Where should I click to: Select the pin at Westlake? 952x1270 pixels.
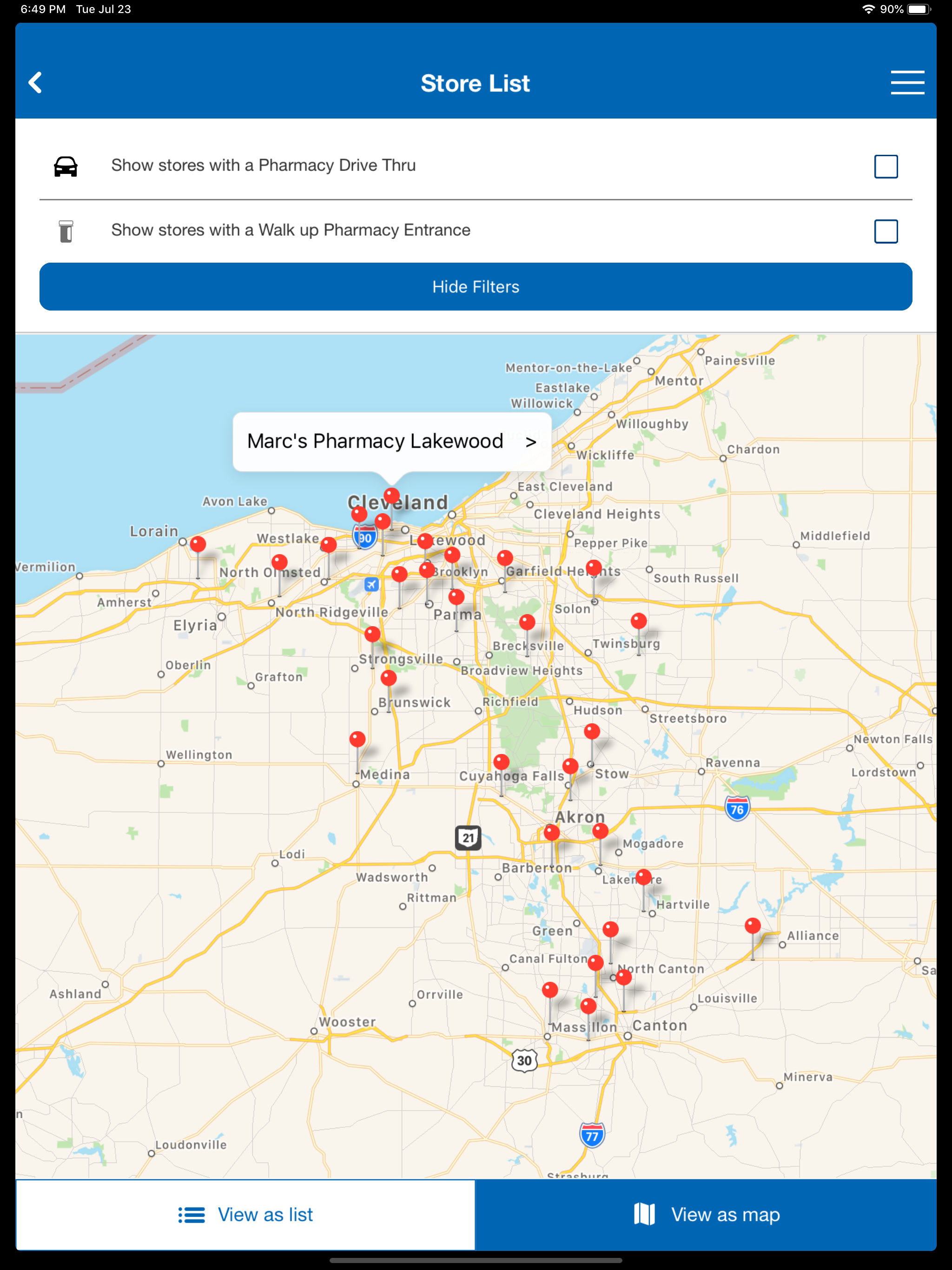[329, 544]
